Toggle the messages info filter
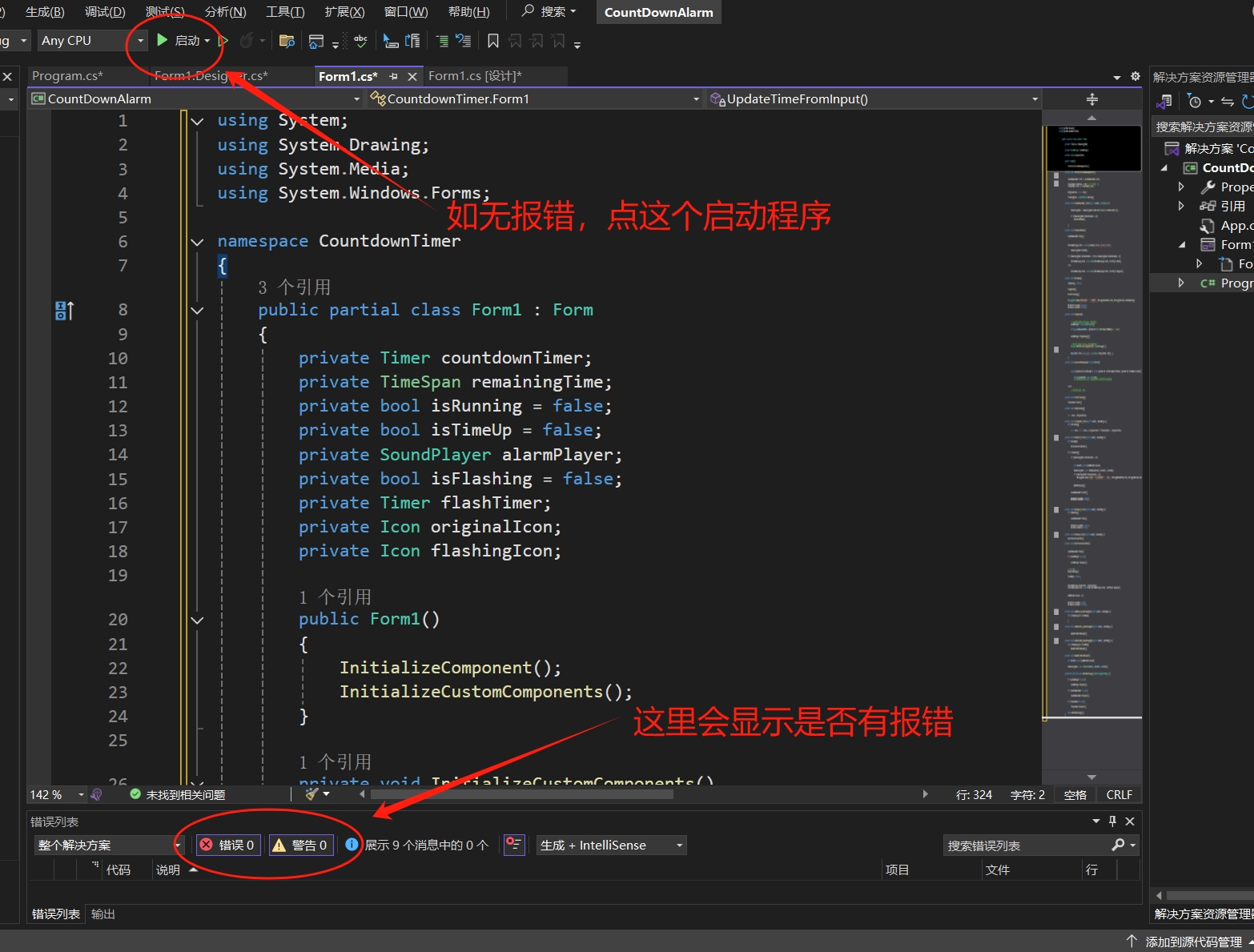1254x952 pixels. pyautogui.click(x=416, y=845)
